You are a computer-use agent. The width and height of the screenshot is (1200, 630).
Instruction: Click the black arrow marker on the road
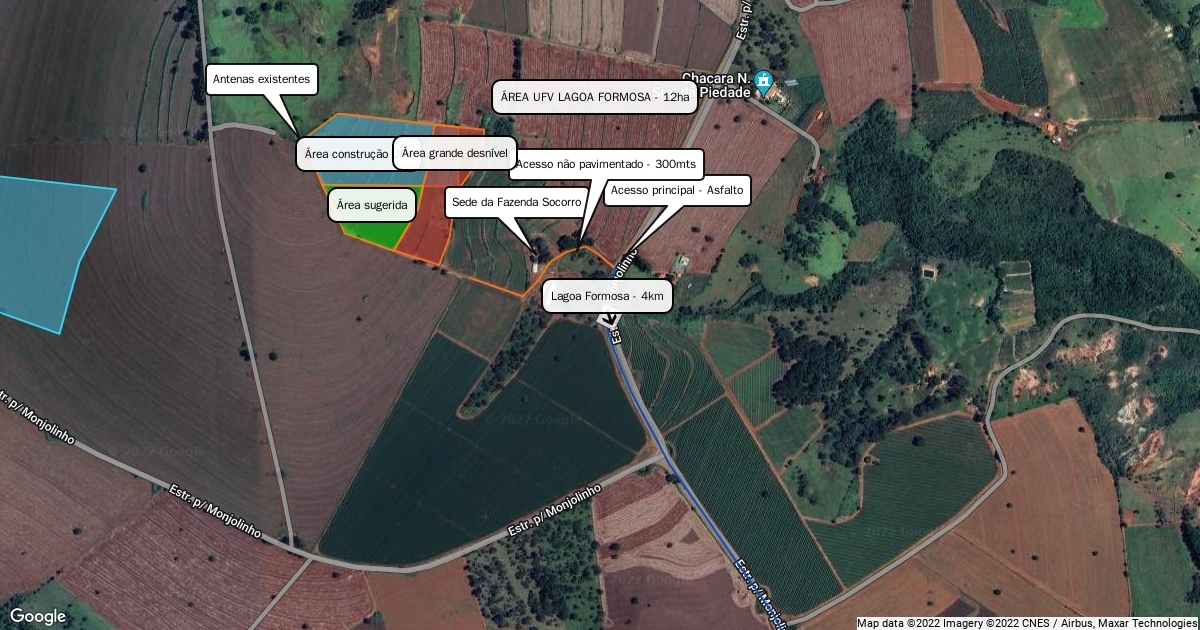click(610, 319)
